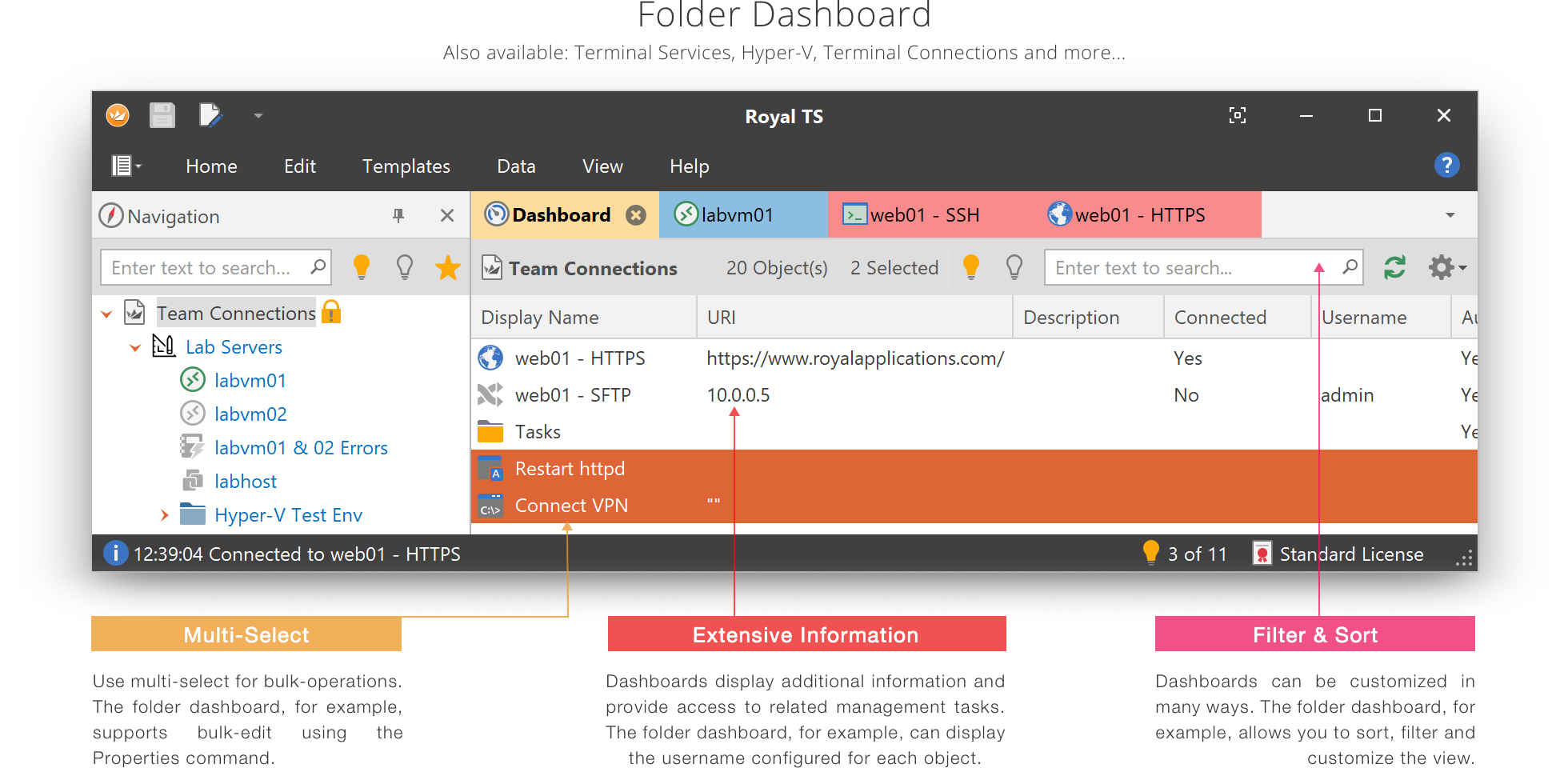Open the Templates menu
This screenshot has height=768, width=1568.
tap(406, 166)
